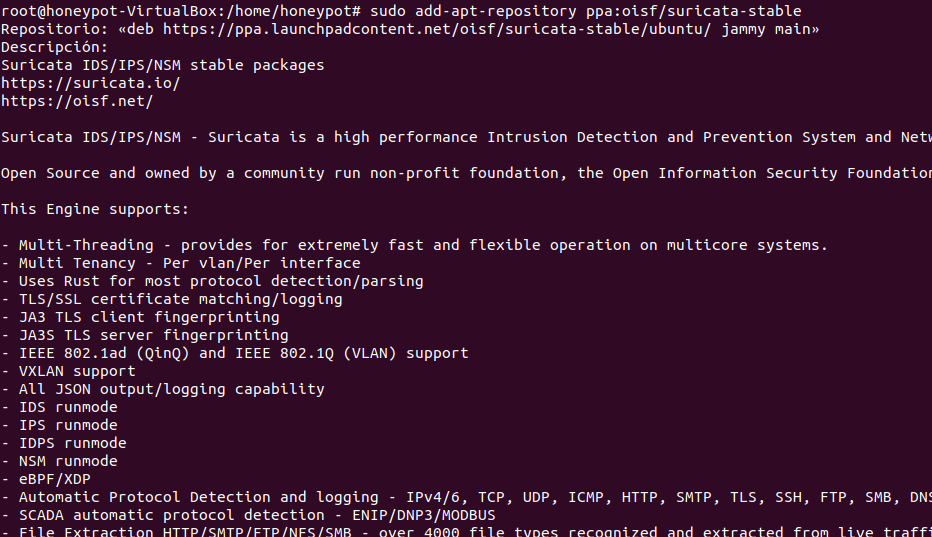The image size is (932, 537).
Task: Click the 'IPS runmode' line
Action: pos(59,425)
